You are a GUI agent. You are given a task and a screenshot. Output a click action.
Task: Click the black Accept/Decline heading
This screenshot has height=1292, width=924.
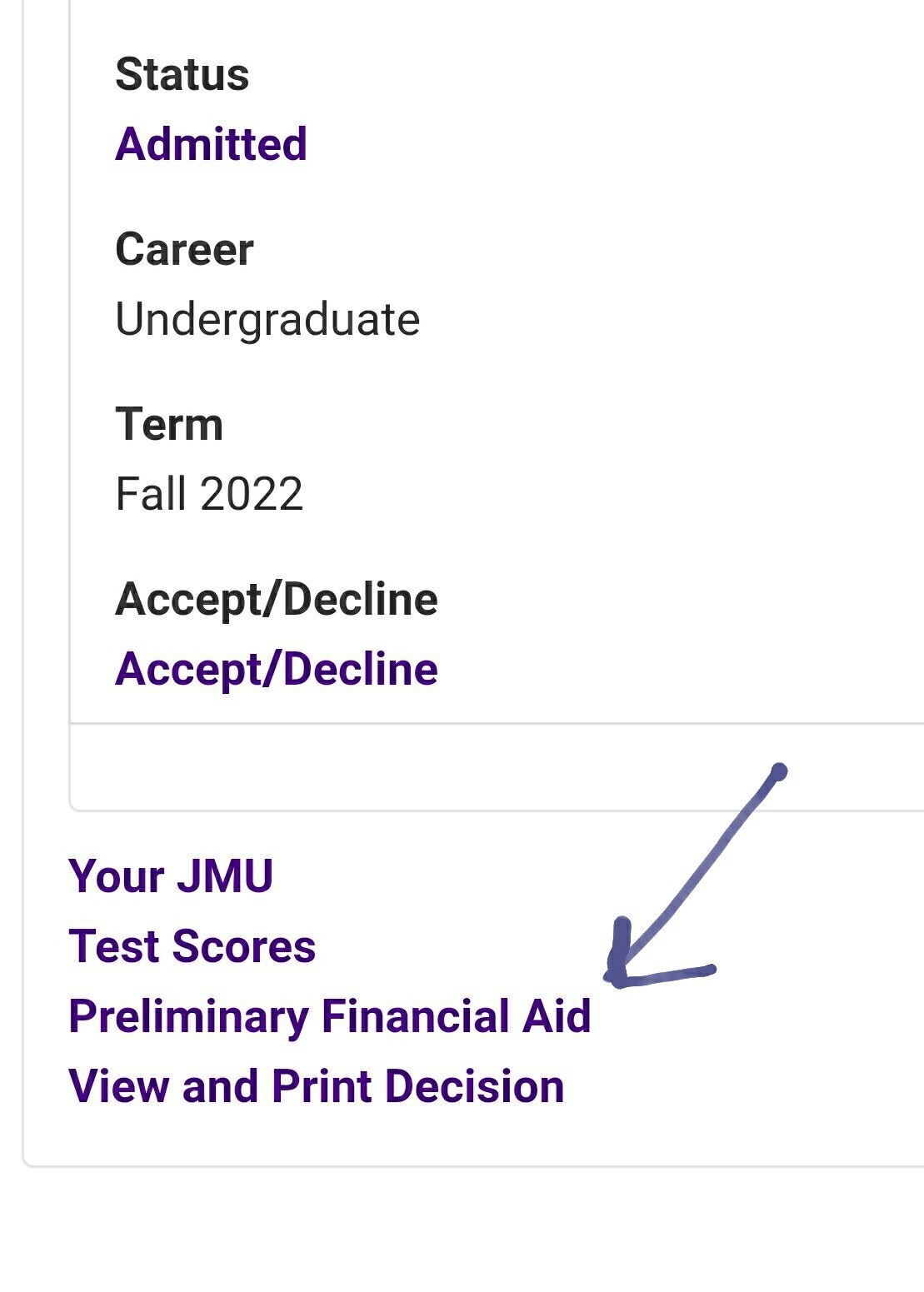[x=276, y=599]
